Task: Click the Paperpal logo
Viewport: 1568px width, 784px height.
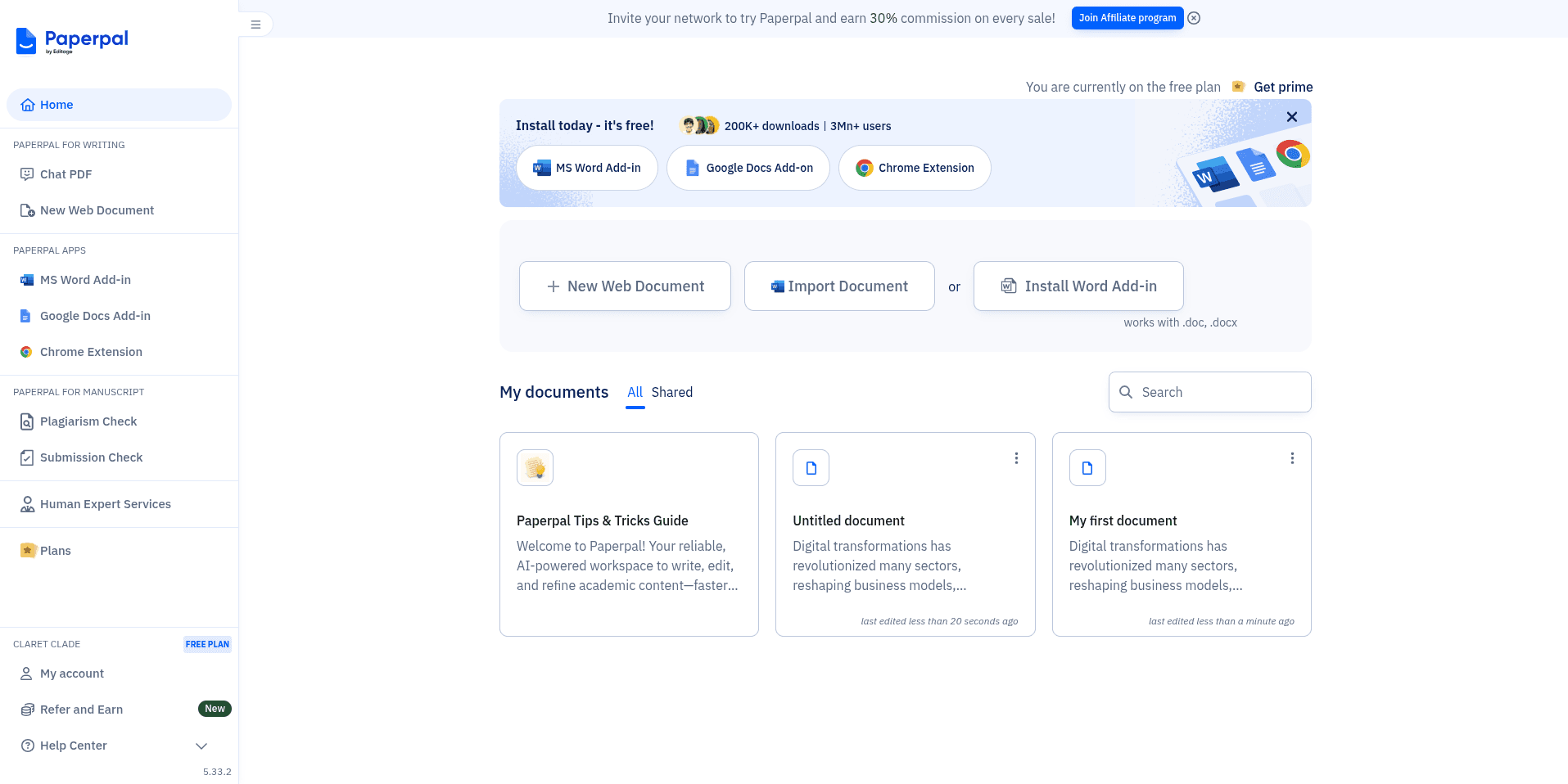Action: (72, 40)
